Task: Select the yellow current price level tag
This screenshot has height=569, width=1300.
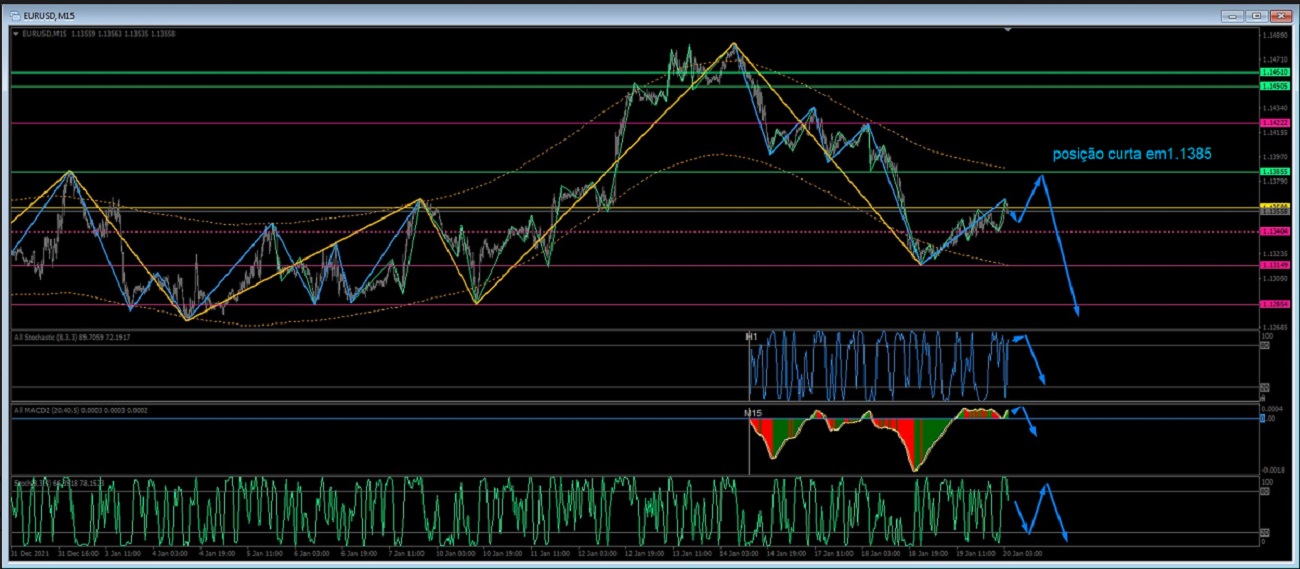Action: (x=1273, y=206)
